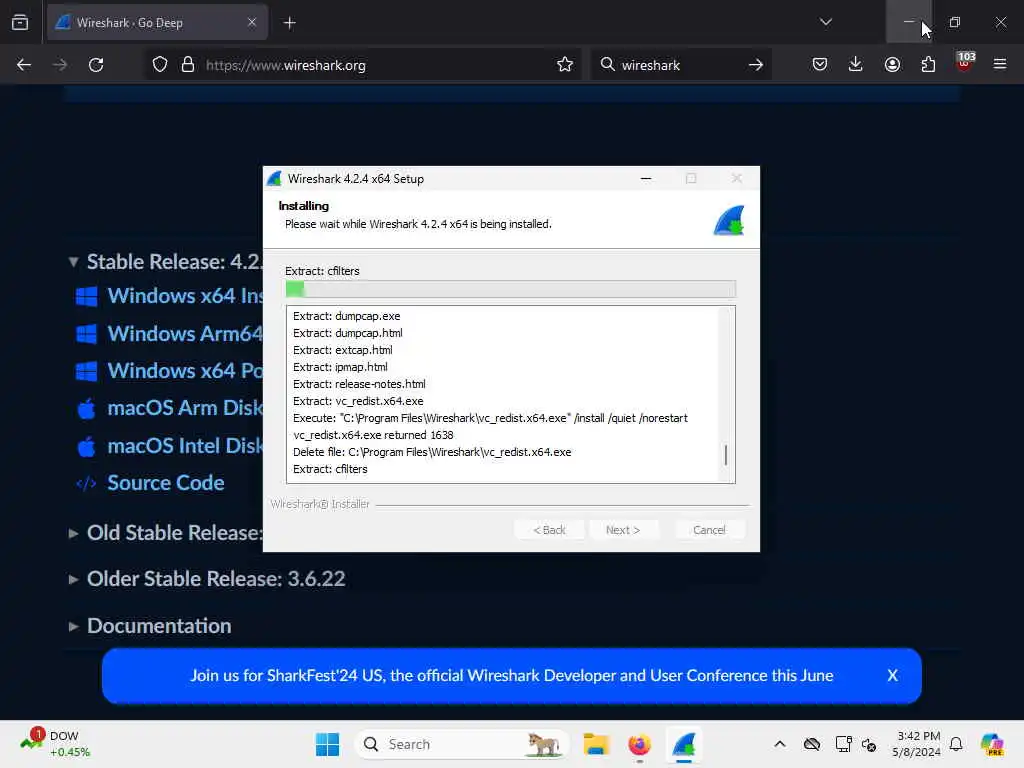Show hidden system tray icons

[x=780, y=744]
